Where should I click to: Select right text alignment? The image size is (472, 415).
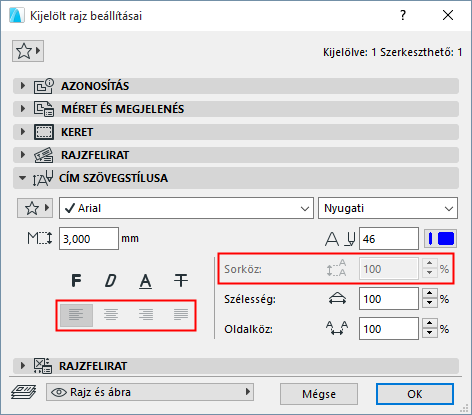[146, 315]
